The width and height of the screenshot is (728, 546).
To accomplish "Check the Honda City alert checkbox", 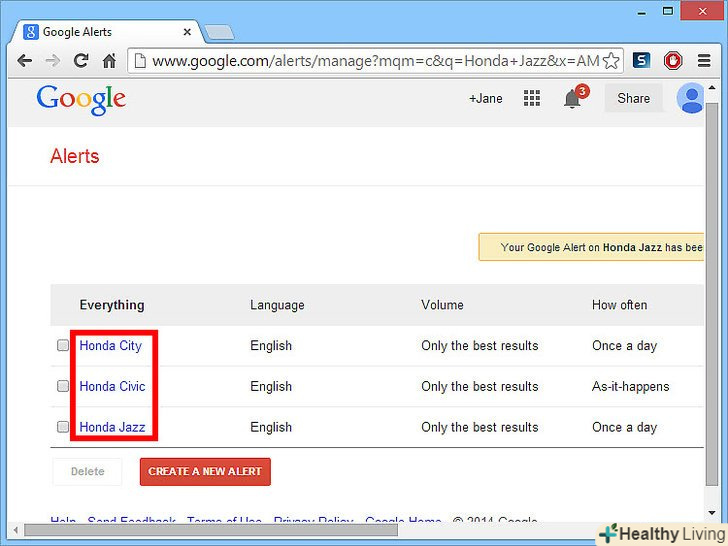I will pyautogui.click(x=63, y=346).
